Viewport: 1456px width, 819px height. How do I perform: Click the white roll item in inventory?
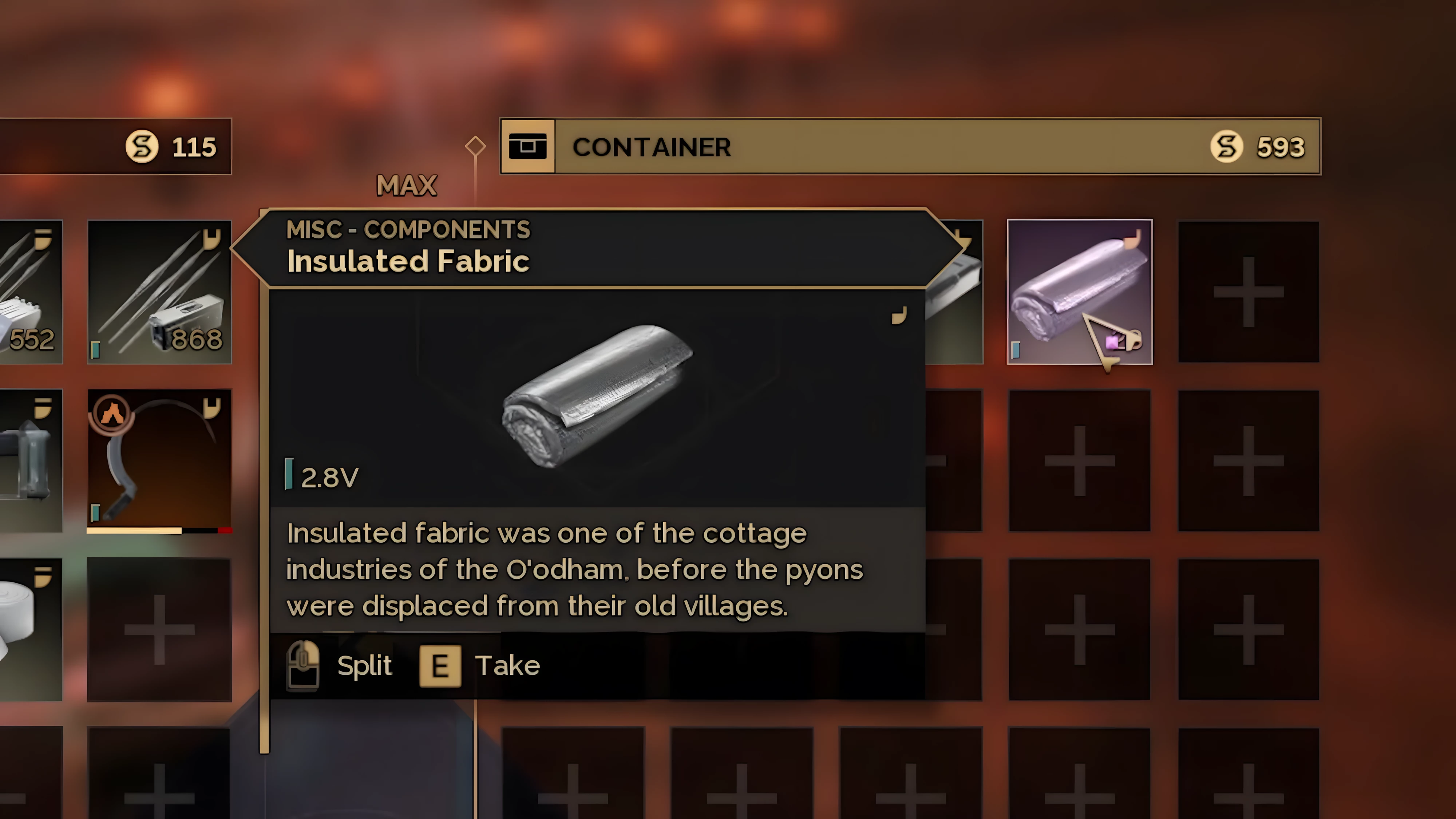31,629
